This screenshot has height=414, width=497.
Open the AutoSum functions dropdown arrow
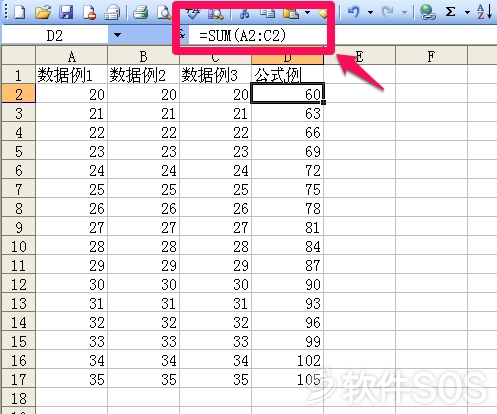(467, 13)
